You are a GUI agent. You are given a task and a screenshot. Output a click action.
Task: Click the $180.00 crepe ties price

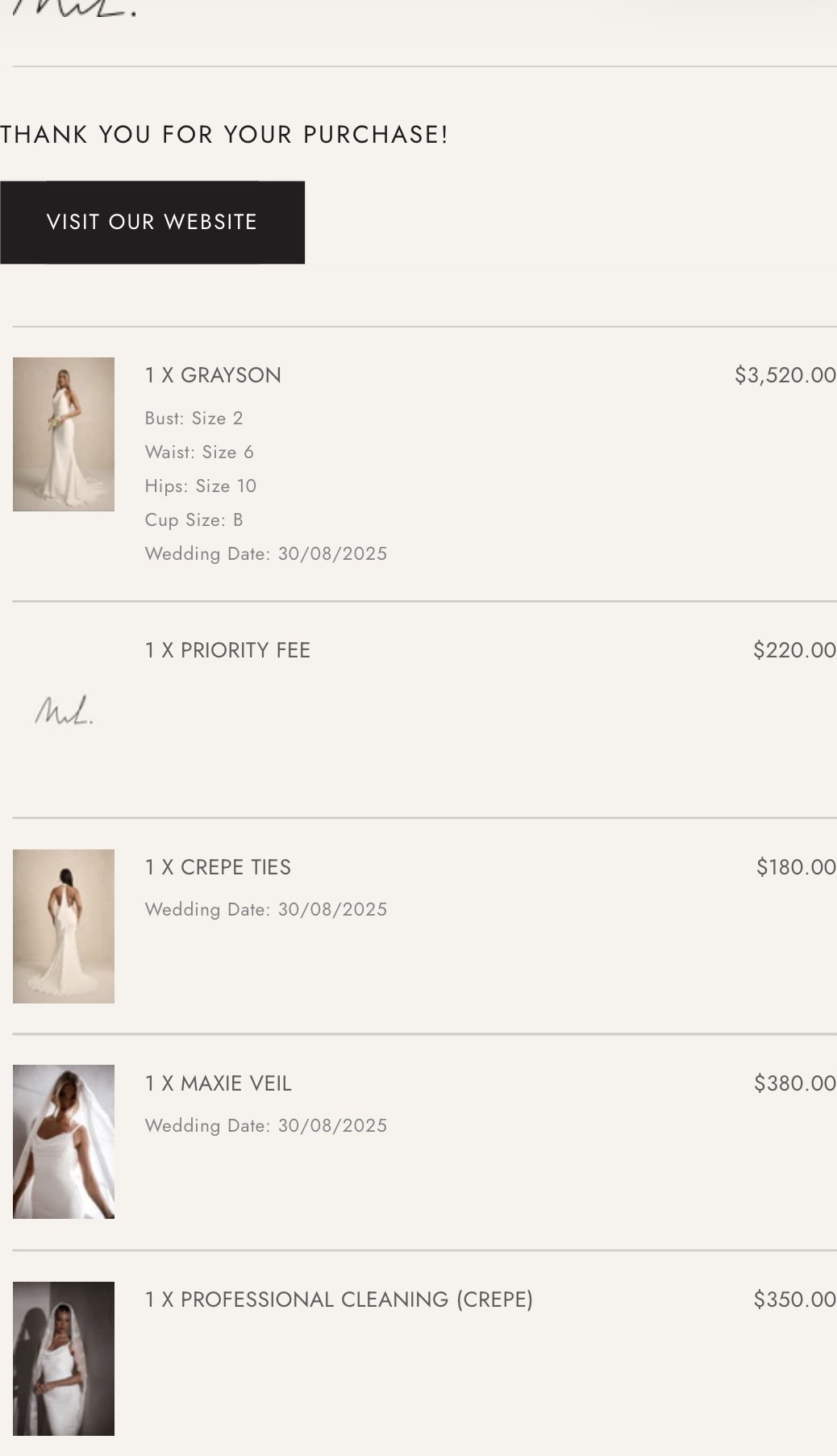[796, 867]
